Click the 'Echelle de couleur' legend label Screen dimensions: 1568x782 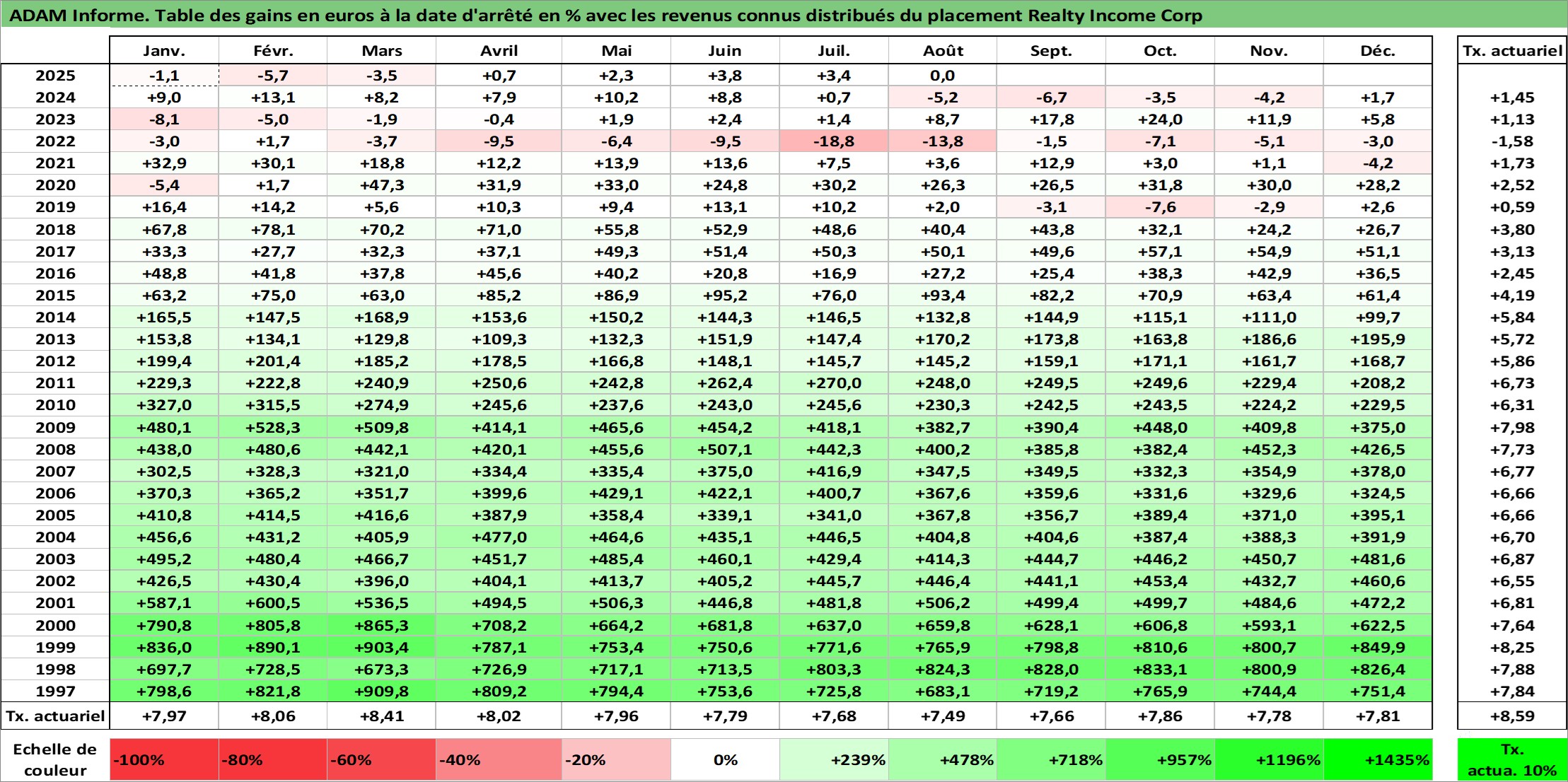tap(55, 760)
